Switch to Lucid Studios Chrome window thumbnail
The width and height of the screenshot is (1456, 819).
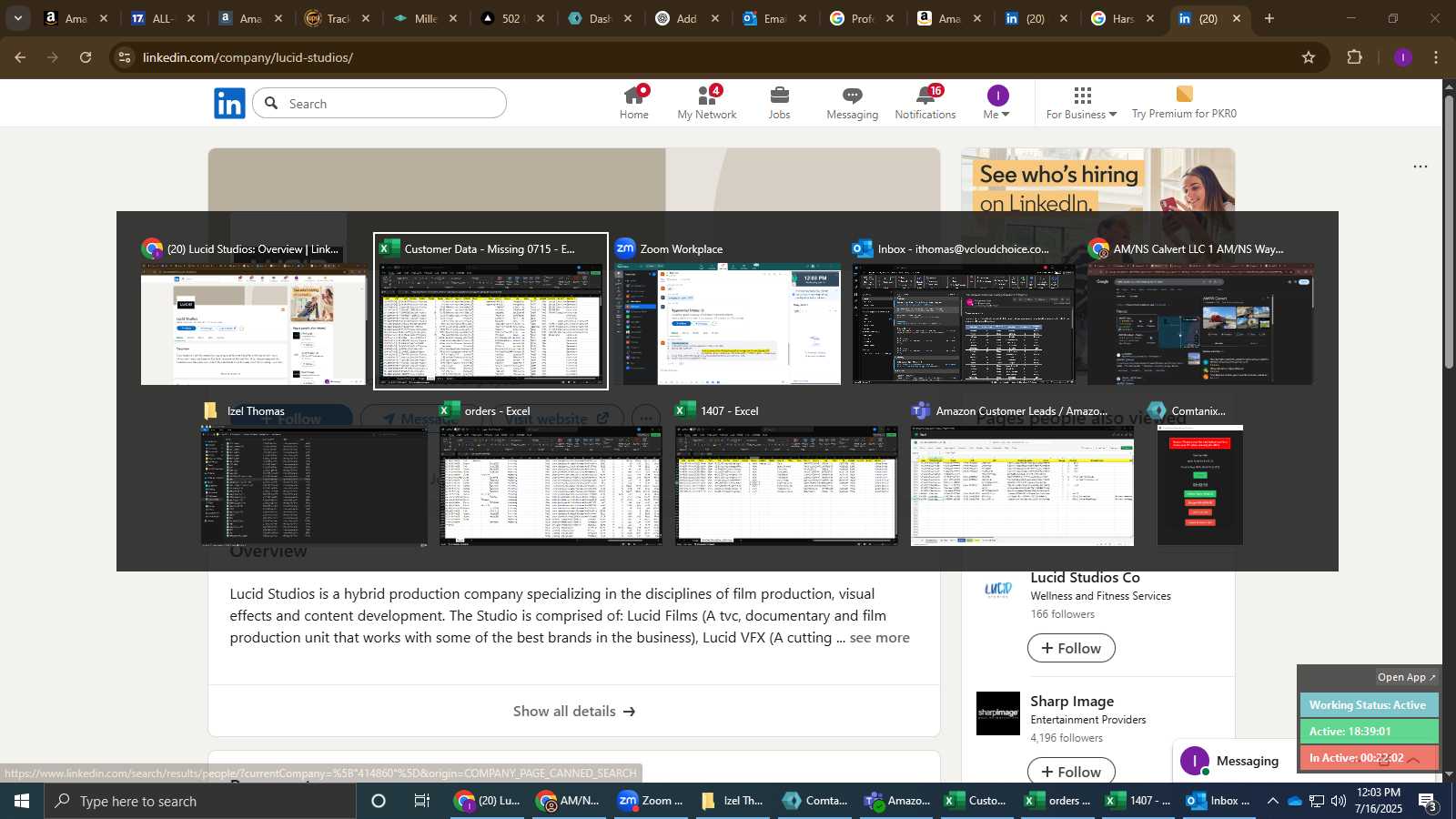coord(253,311)
